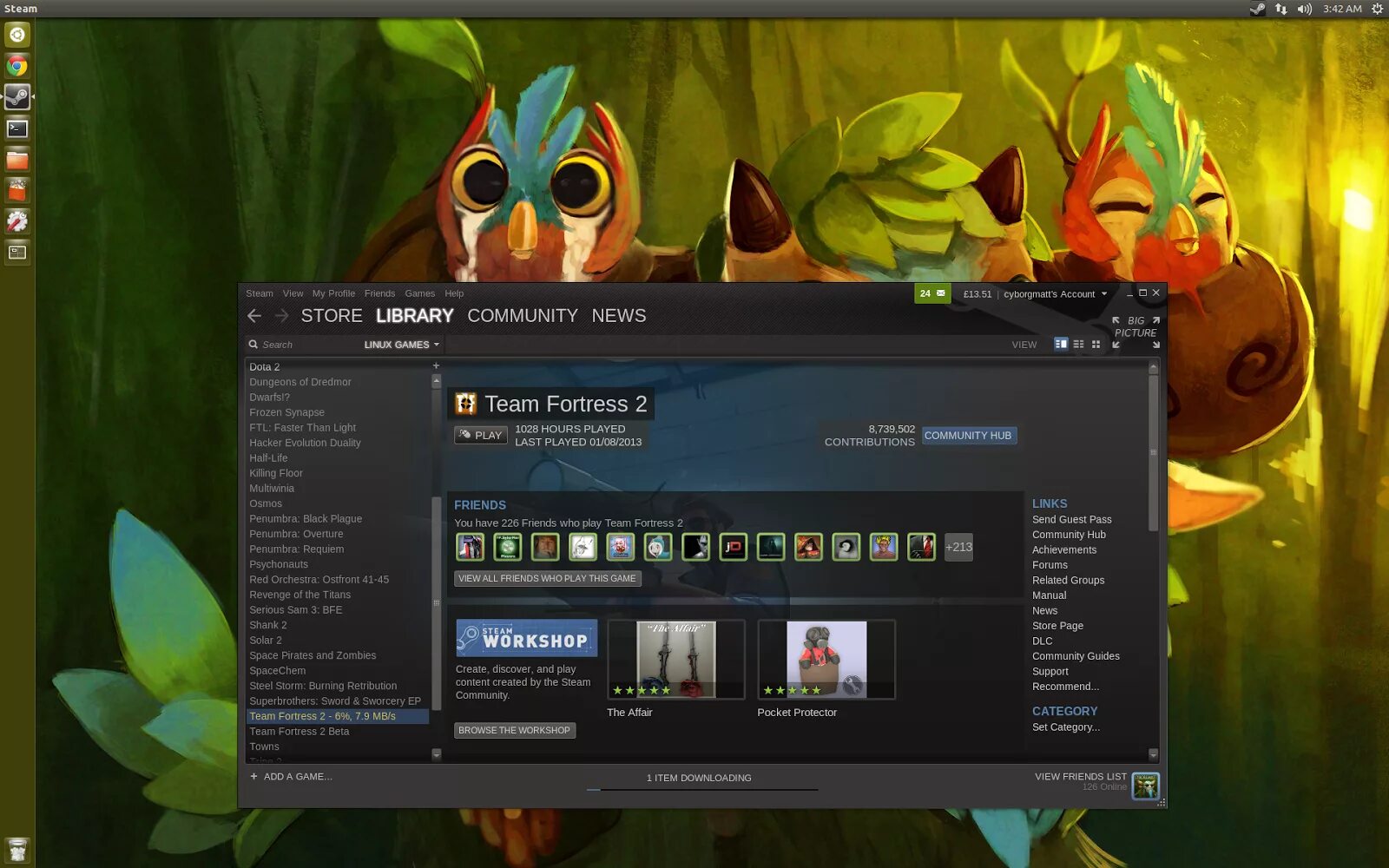Open the LINUX GAMES filter dropdown

pos(401,345)
